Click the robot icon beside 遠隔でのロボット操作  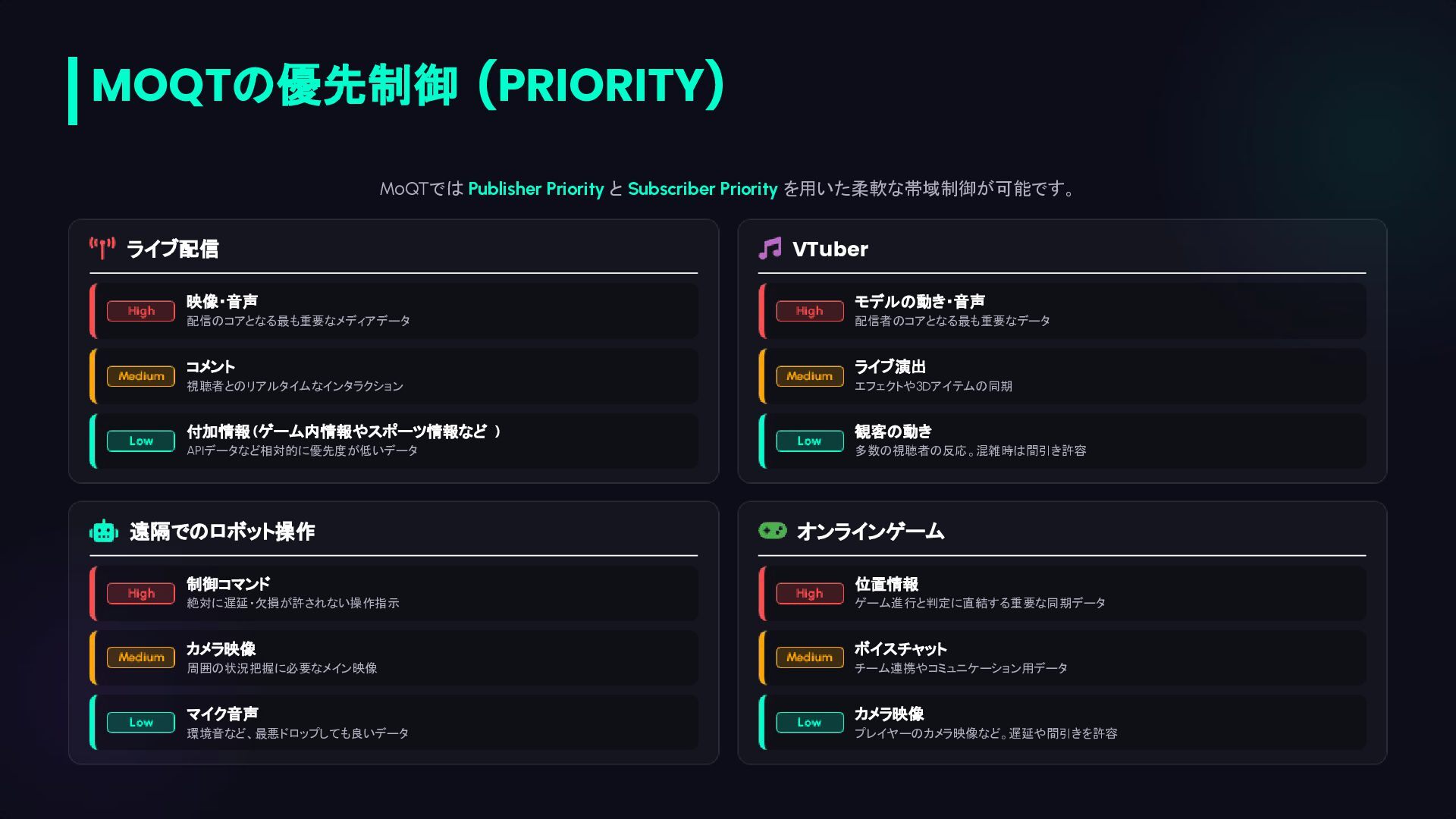coord(104,532)
